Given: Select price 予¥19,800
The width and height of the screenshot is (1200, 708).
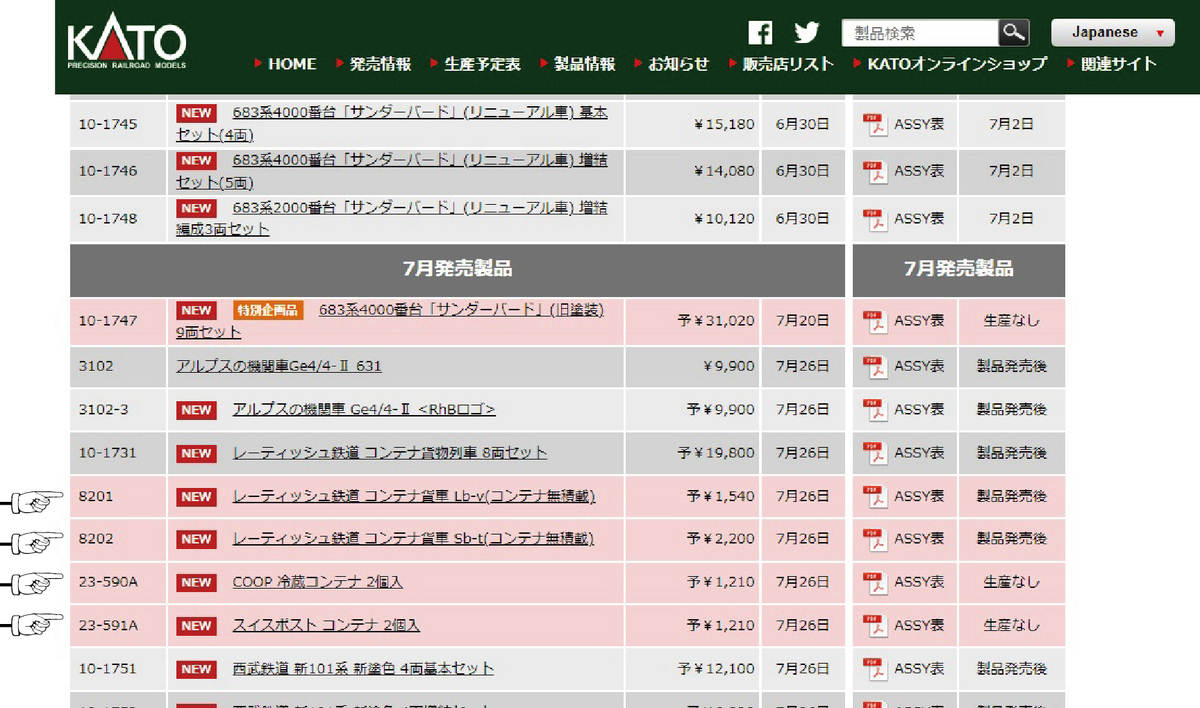Looking at the screenshot, I should [x=716, y=452].
